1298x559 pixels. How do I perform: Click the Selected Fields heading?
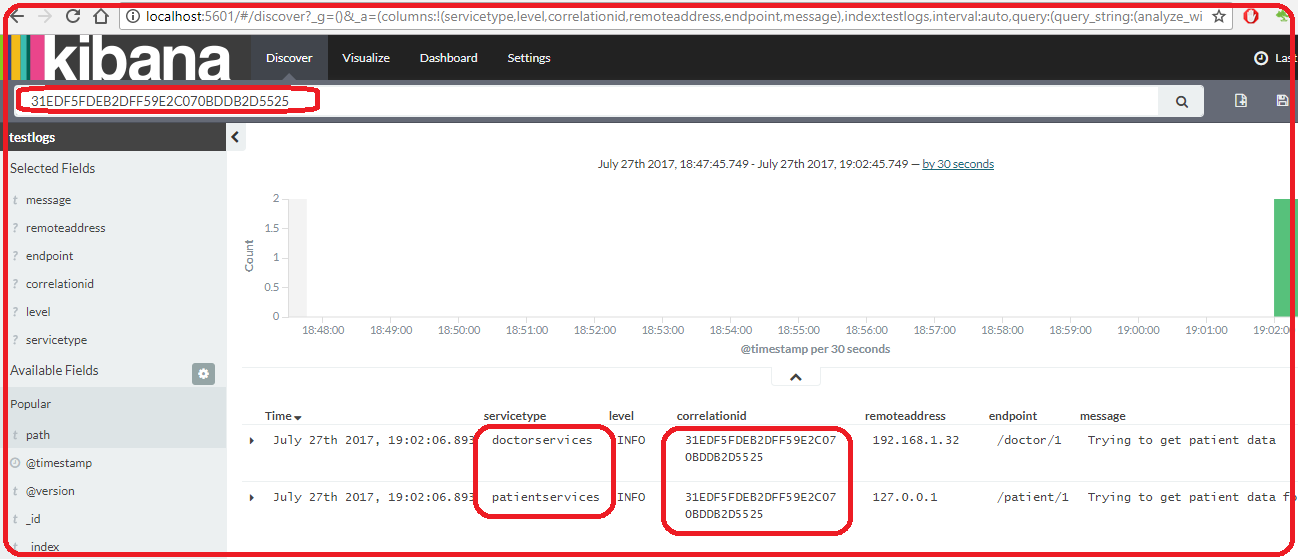coord(53,168)
